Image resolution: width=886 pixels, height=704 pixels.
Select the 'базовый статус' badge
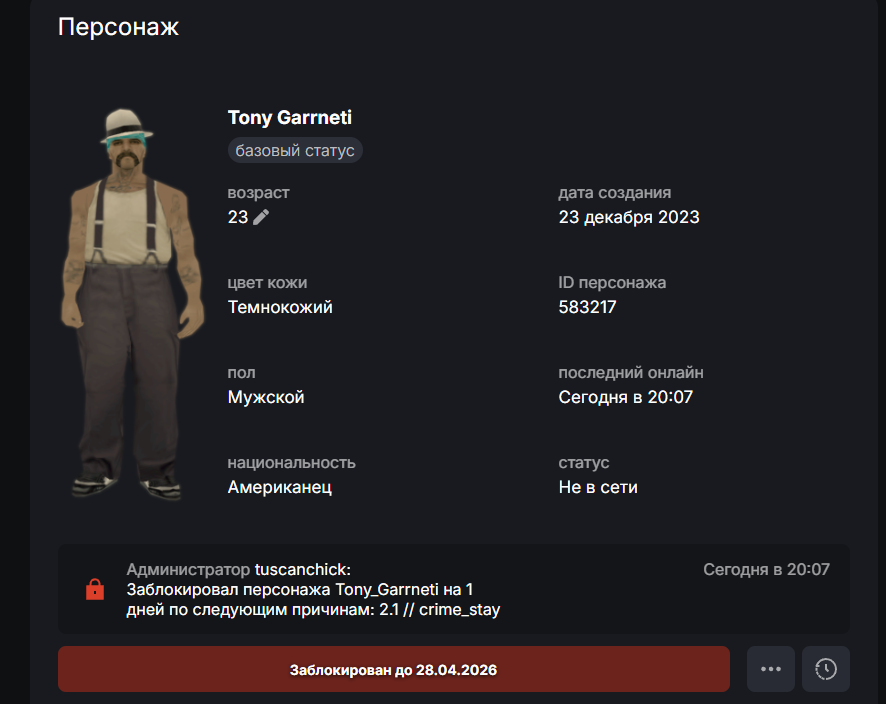(295, 150)
